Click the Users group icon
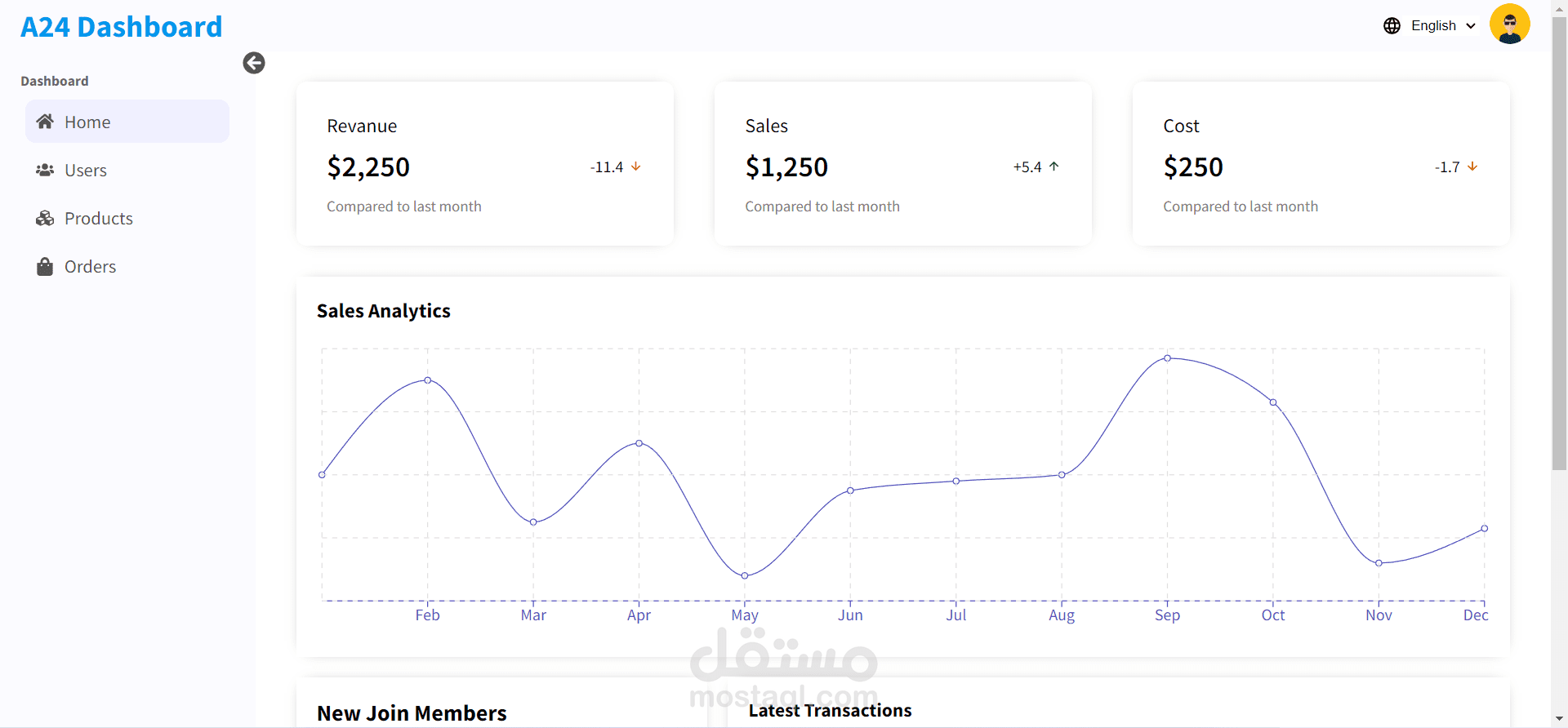This screenshot has width=1568, height=728. (45, 170)
